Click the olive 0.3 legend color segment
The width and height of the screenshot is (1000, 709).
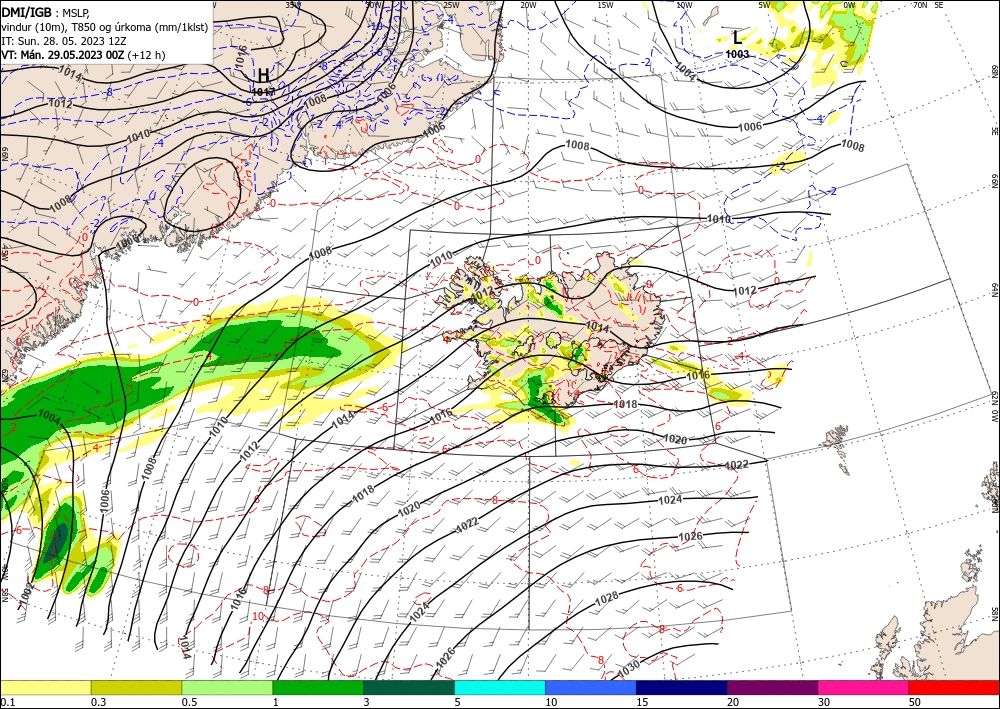[136, 687]
